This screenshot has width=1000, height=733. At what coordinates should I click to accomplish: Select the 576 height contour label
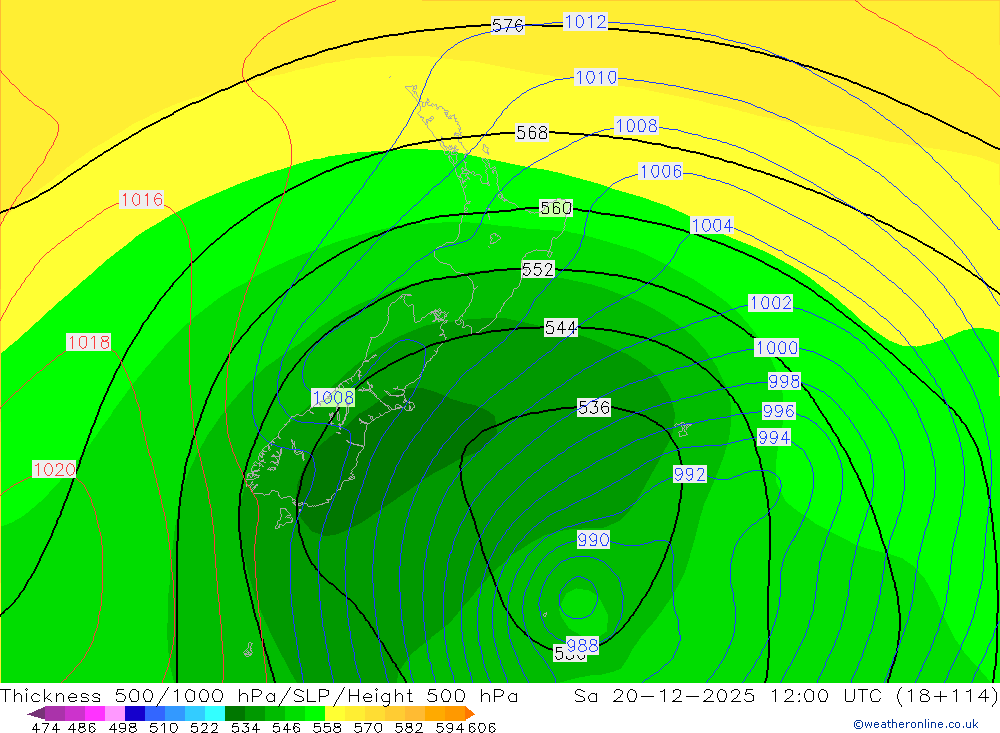(508, 26)
